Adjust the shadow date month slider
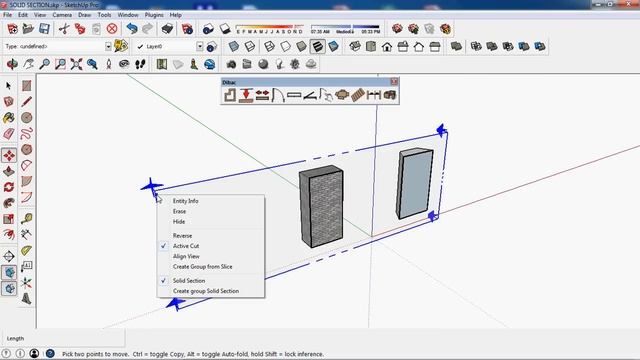This screenshot has width=640, height=360. [x=270, y=29]
